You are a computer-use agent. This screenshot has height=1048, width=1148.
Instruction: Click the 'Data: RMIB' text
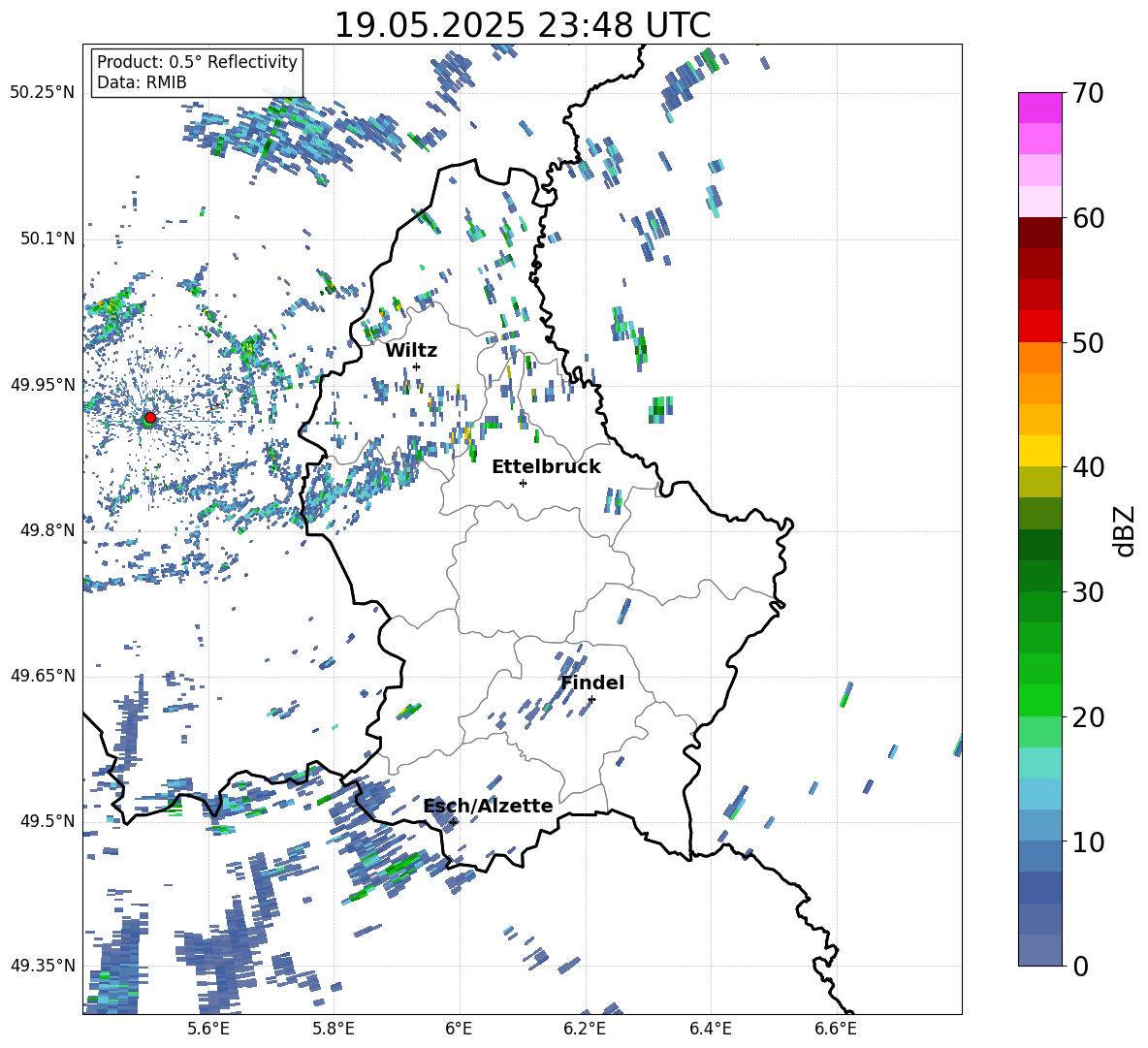click(142, 82)
